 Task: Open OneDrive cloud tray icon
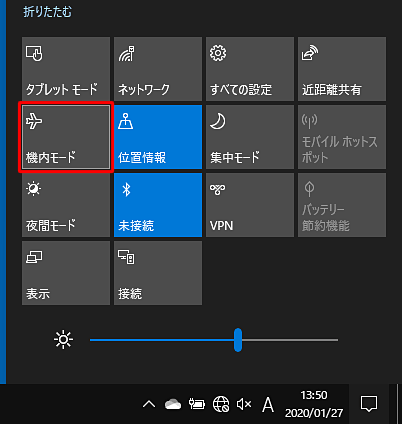click(173, 404)
